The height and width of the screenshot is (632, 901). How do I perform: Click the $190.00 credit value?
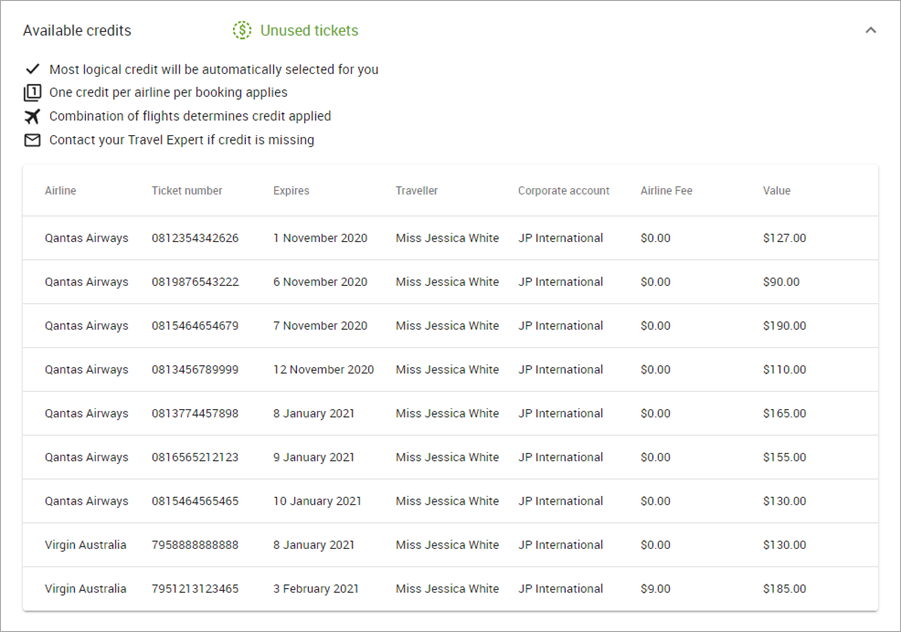coord(784,326)
